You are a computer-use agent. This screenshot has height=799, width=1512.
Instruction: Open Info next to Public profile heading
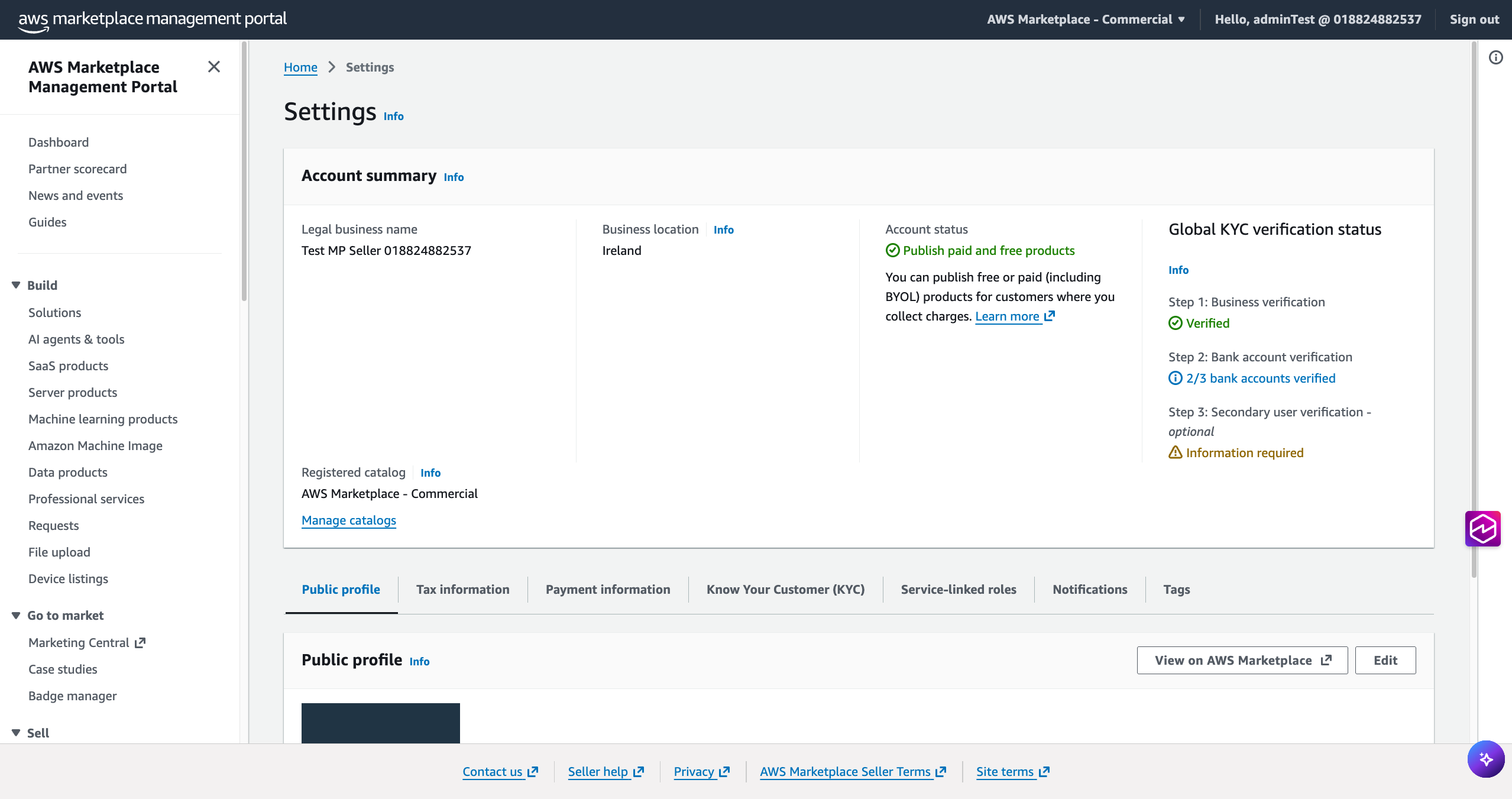[x=419, y=661]
